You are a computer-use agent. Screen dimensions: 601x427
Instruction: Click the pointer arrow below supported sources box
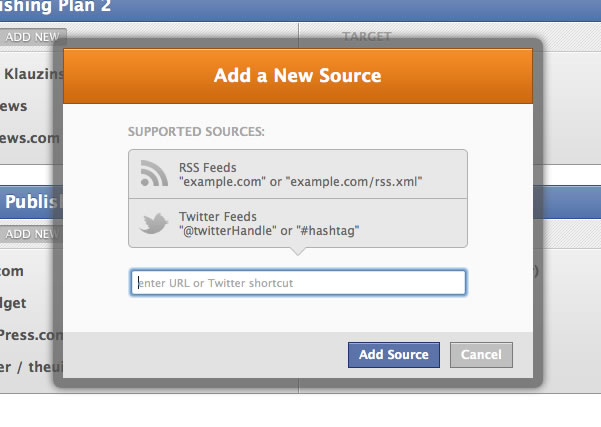tap(298, 251)
